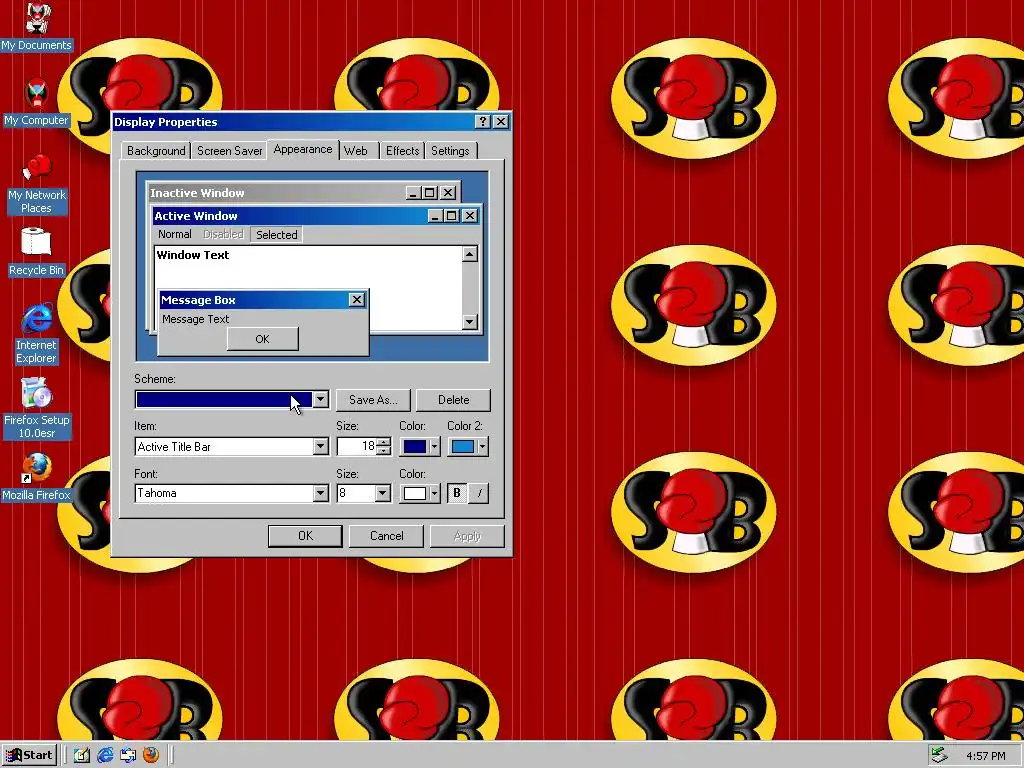Select the Recycle Bin desktop icon
Image resolution: width=1024 pixels, height=768 pixels.
click(37, 251)
